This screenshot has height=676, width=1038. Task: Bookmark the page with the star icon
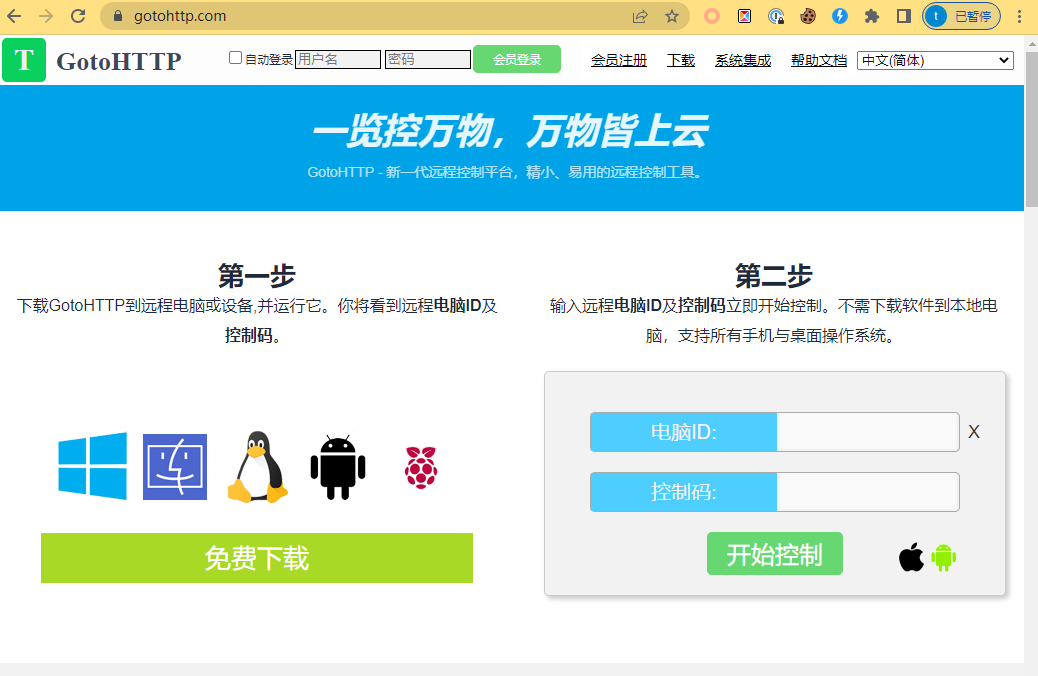coord(672,17)
